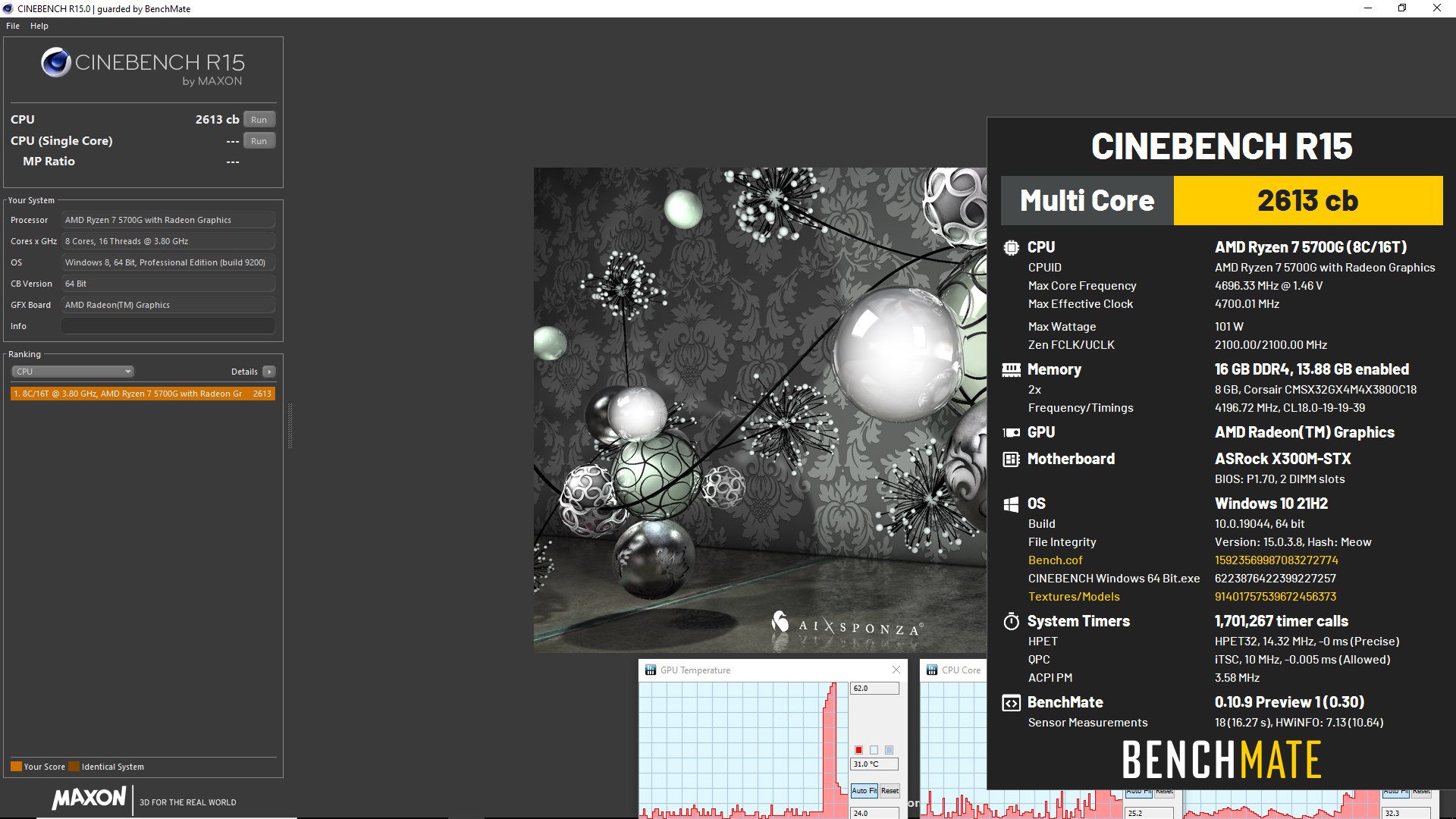Viewport: 1456px width, 819px height.
Task: Click the AMD Ryzen 7 5700G (8C/16T) heading
Action: point(1310,247)
